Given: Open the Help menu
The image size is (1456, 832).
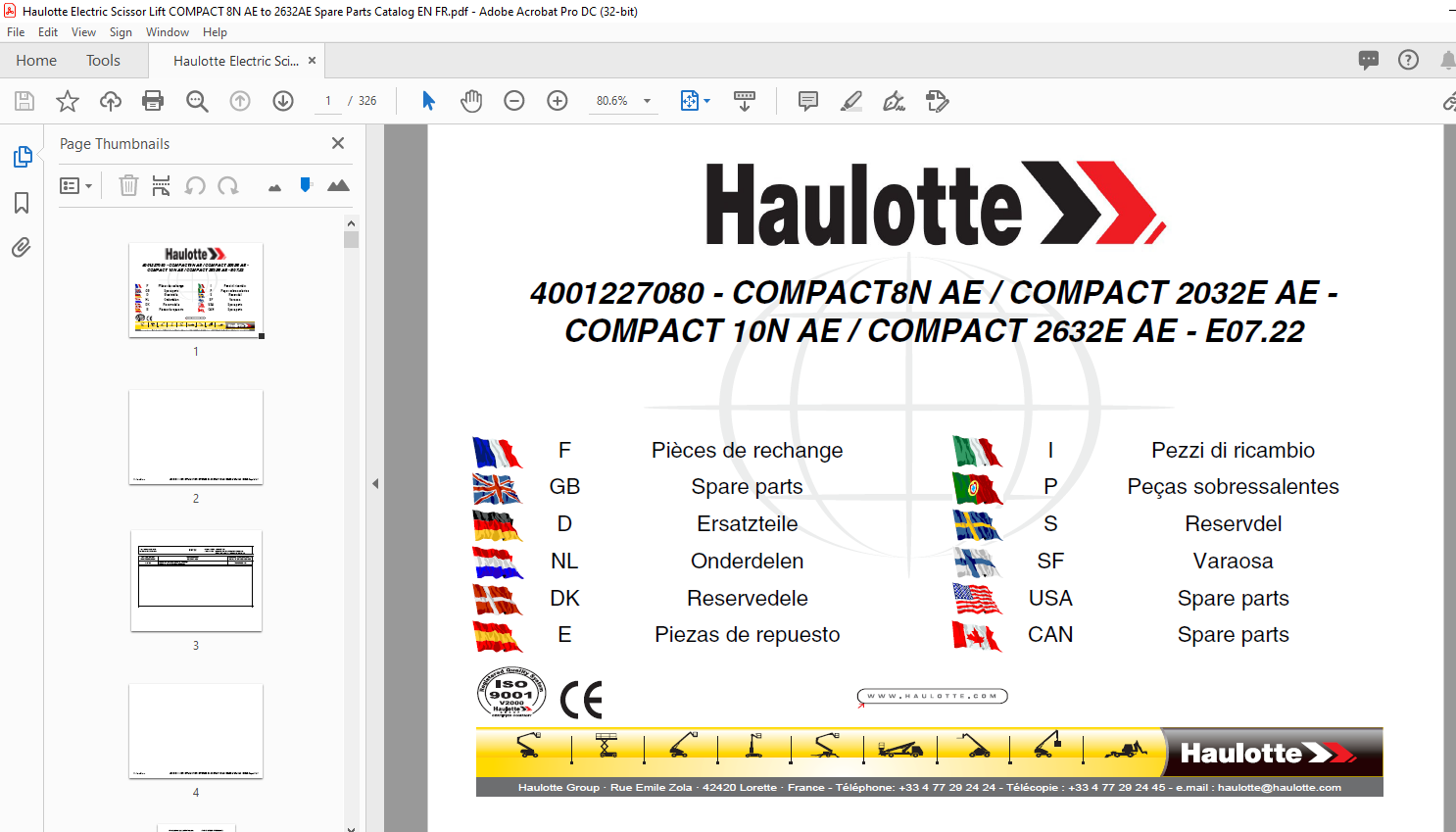Looking at the screenshot, I should (215, 32).
